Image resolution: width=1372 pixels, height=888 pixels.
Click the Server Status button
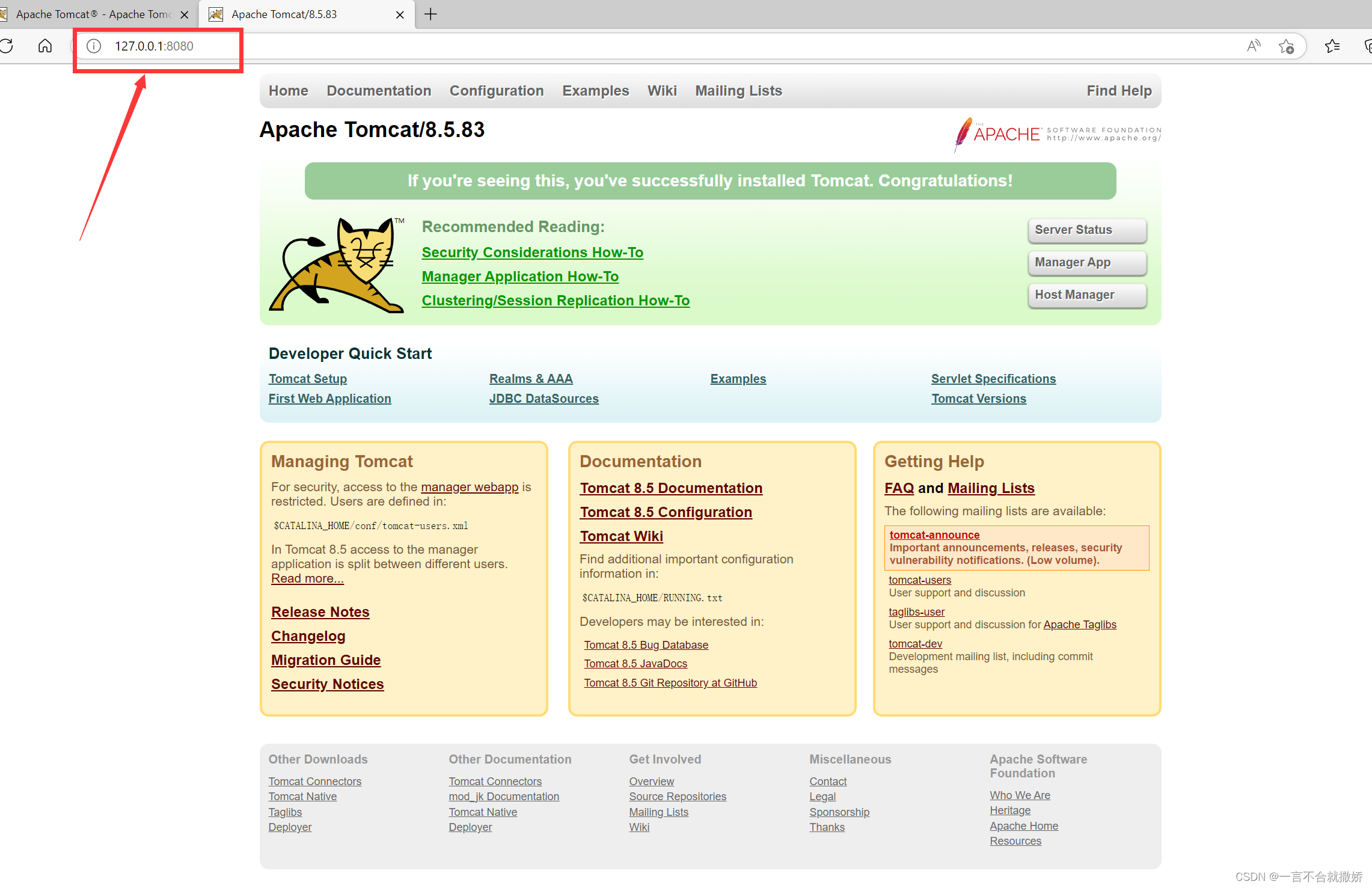(1087, 230)
